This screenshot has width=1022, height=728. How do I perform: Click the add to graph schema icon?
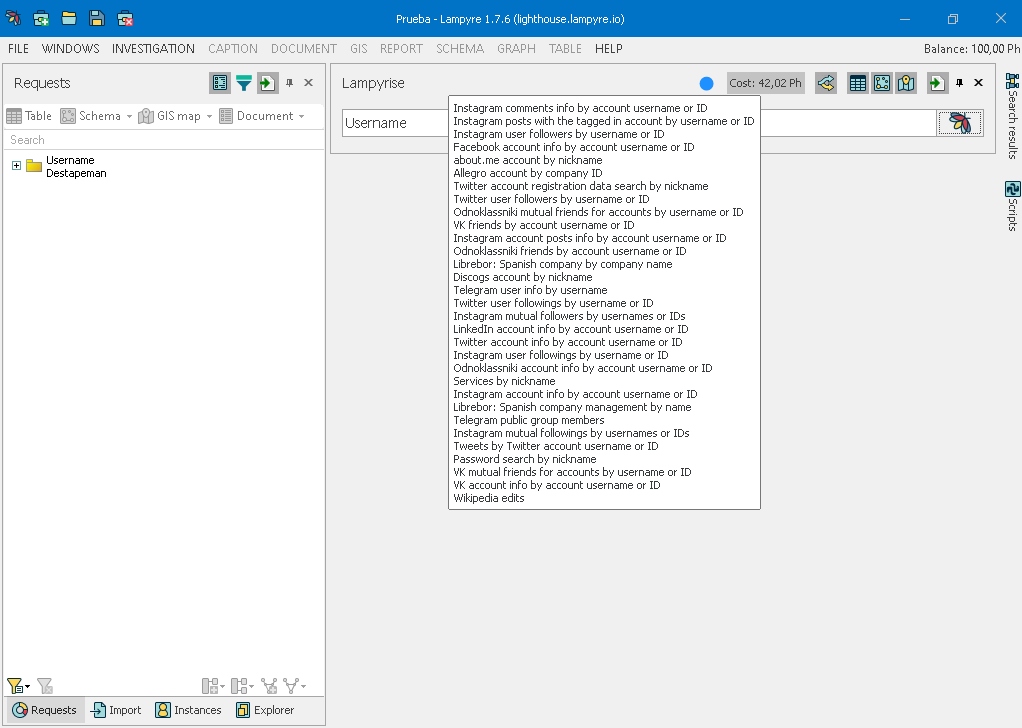click(x=269, y=686)
